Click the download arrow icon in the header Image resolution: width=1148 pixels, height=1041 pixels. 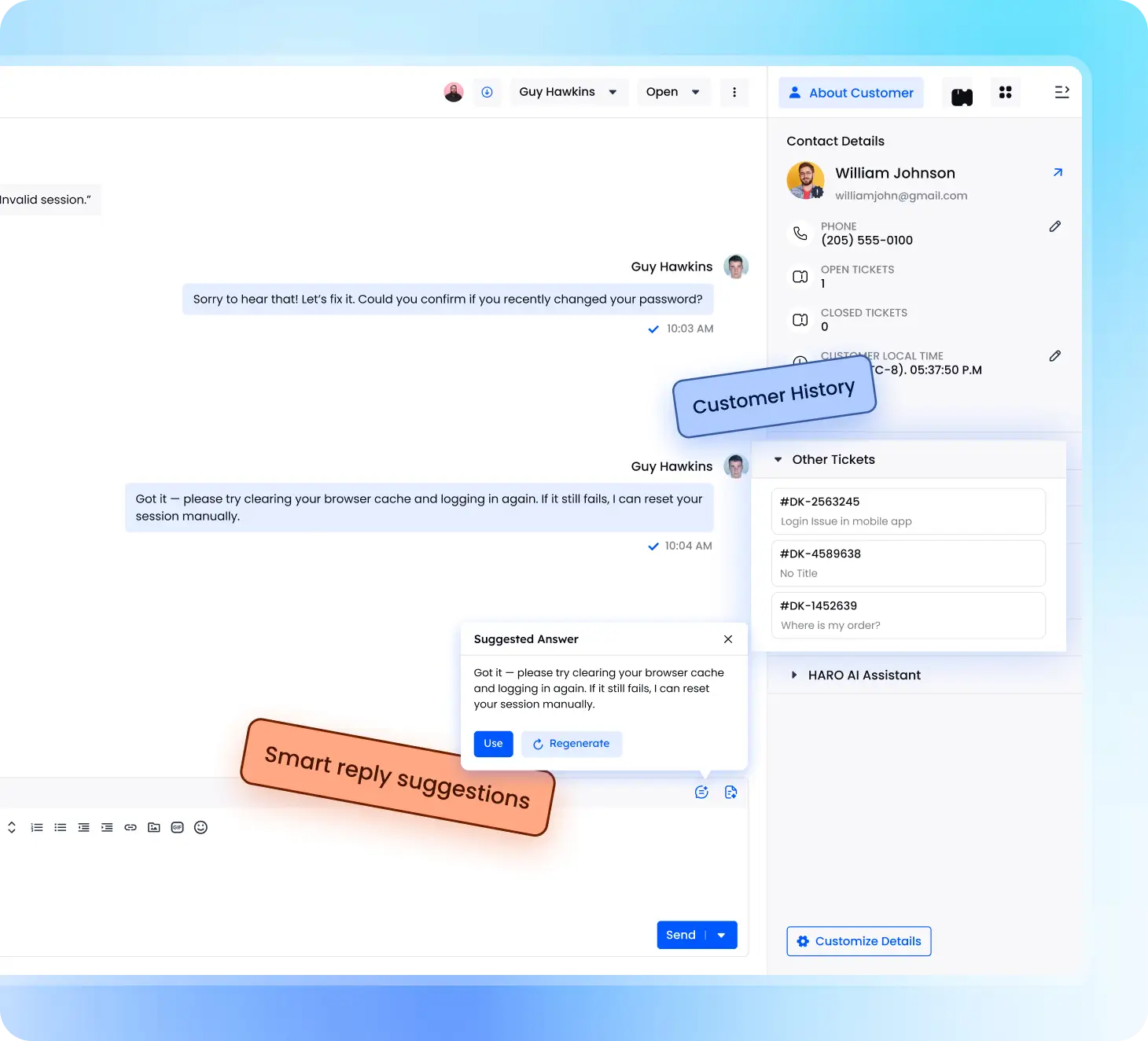point(487,92)
